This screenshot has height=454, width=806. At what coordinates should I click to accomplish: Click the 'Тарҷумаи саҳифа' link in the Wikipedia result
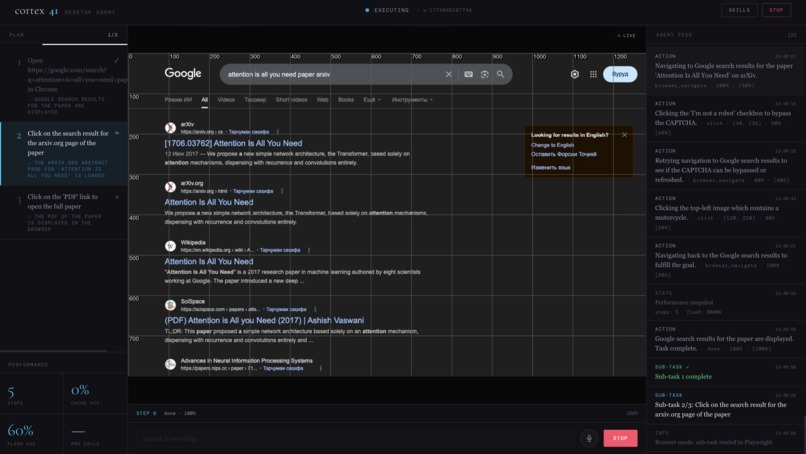tap(280, 250)
